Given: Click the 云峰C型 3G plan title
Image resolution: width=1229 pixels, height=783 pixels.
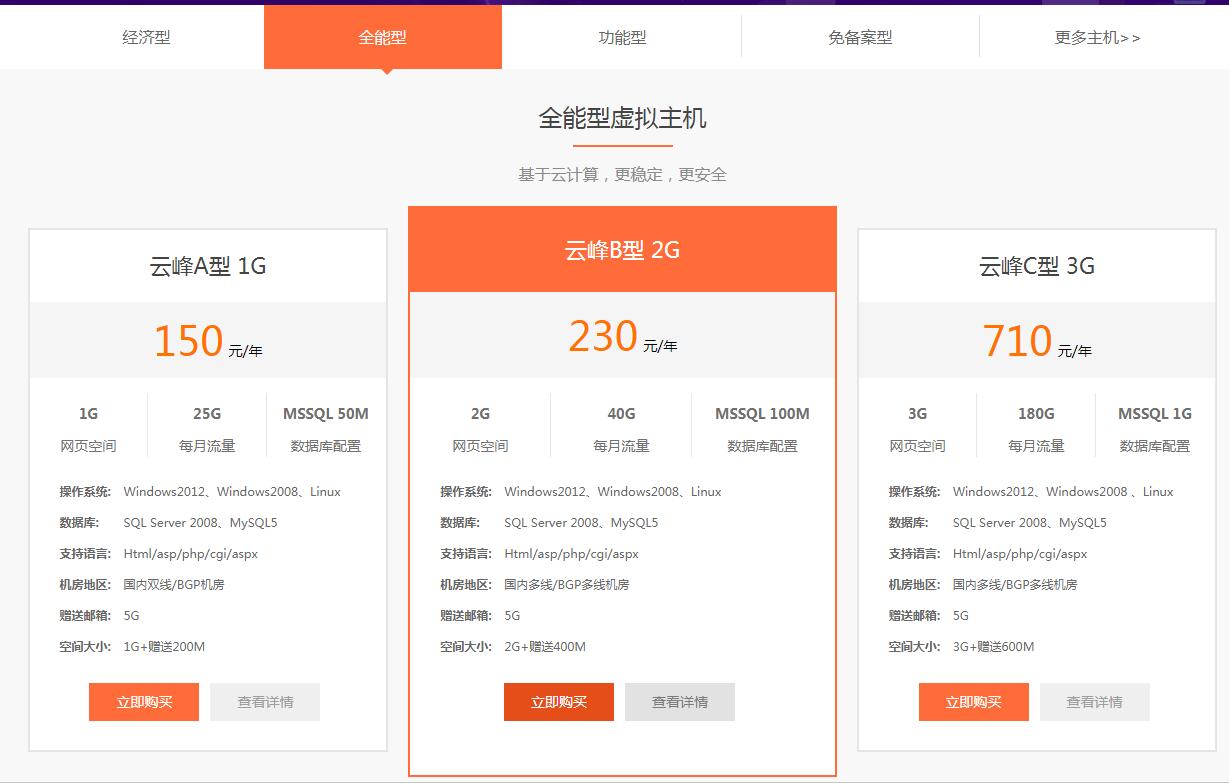Looking at the screenshot, I should 1037,266.
